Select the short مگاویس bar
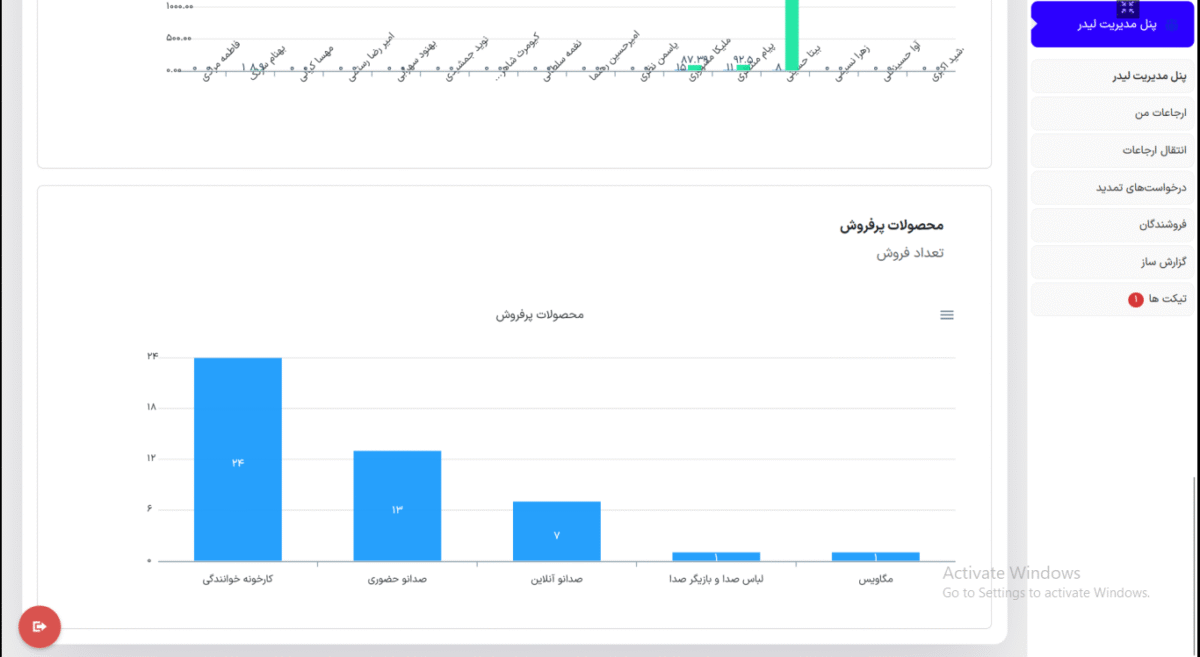Image resolution: width=1200 pixels, height=657 pixels. [x=875, y=556]
